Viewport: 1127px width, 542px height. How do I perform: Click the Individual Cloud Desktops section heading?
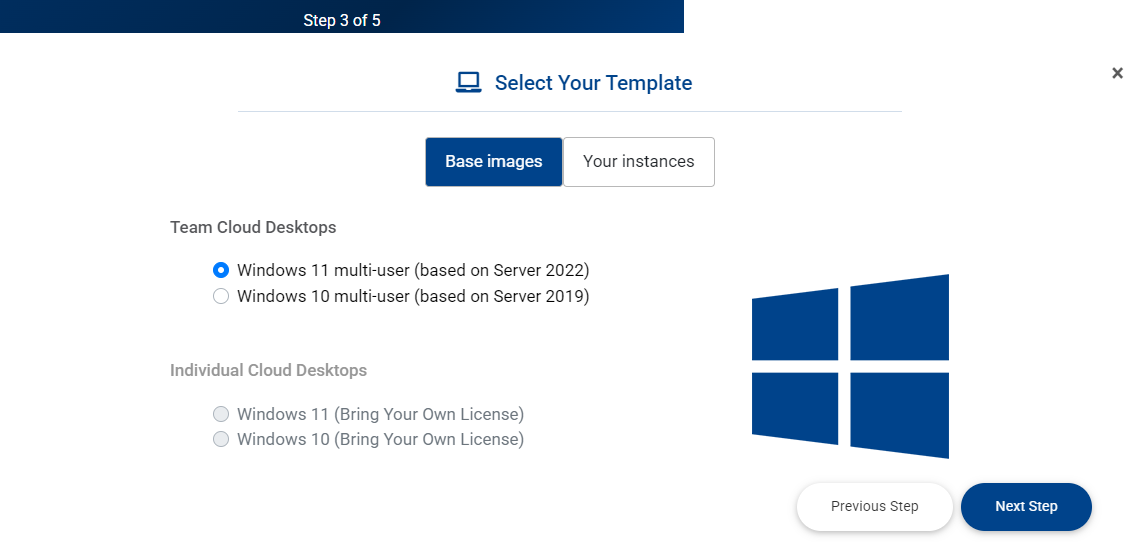[x=268, y=370]
